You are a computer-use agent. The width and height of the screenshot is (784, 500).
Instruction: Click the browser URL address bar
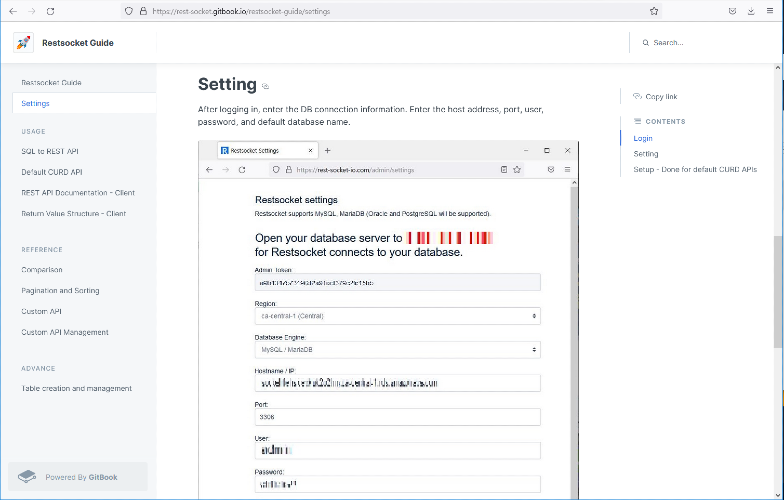(x=390, y=11)
